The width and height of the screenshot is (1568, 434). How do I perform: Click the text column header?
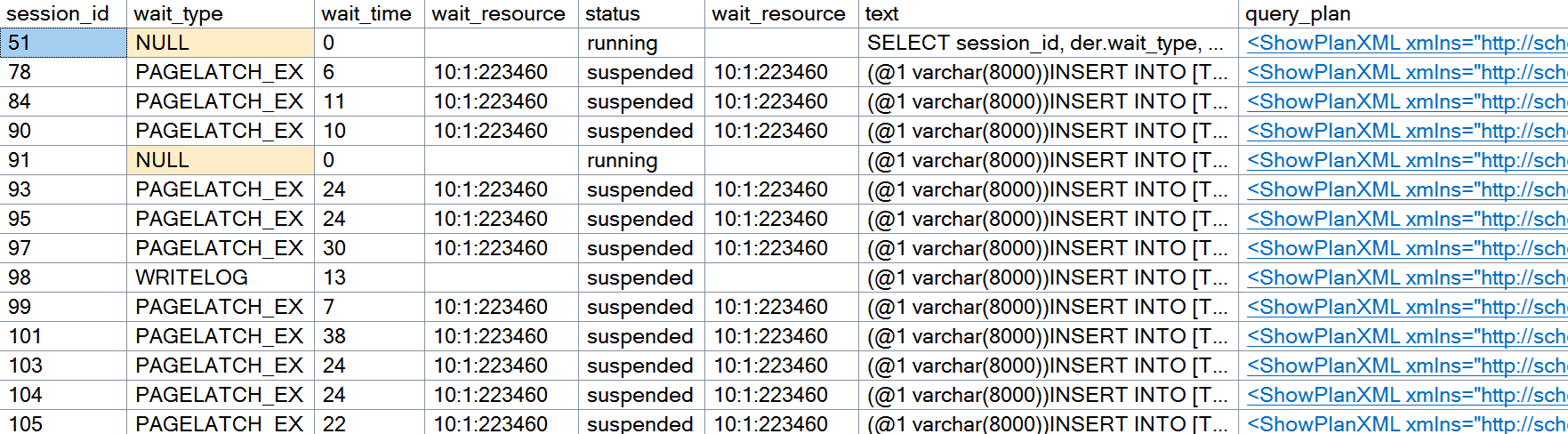click(x=882, y=13)
